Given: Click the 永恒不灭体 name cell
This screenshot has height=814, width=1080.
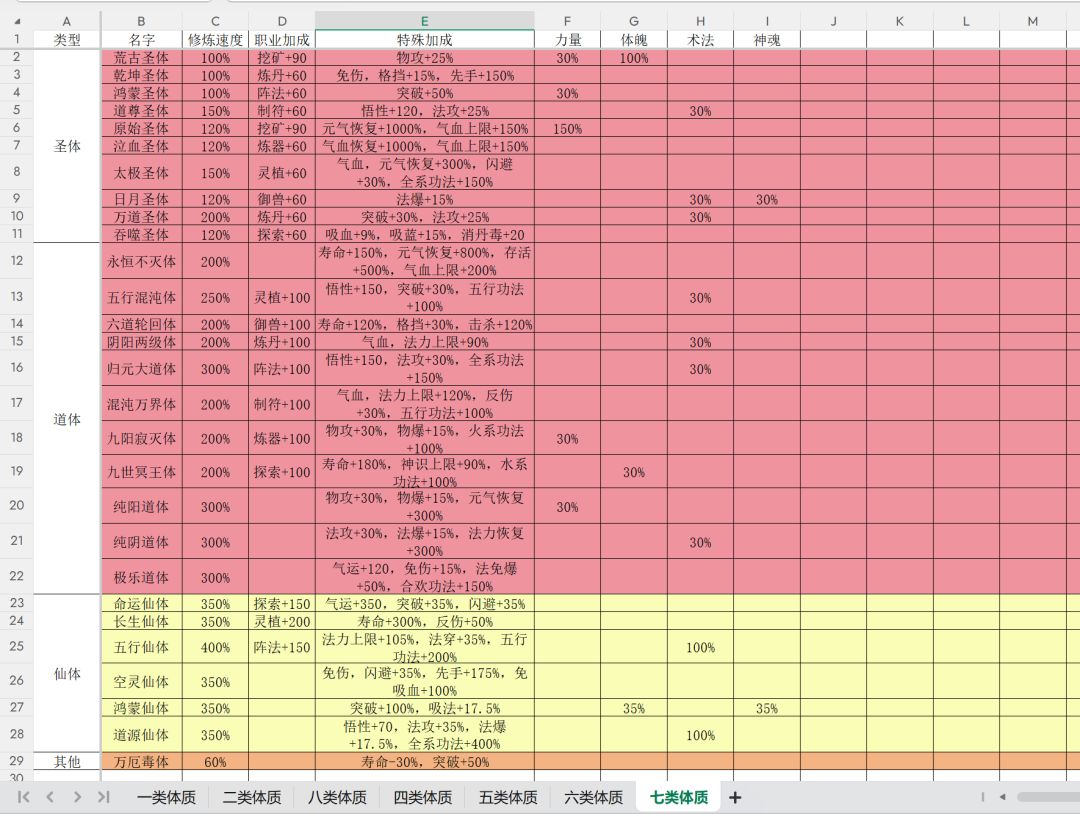Looking at the screenshot, I should [x=141, y=261].
